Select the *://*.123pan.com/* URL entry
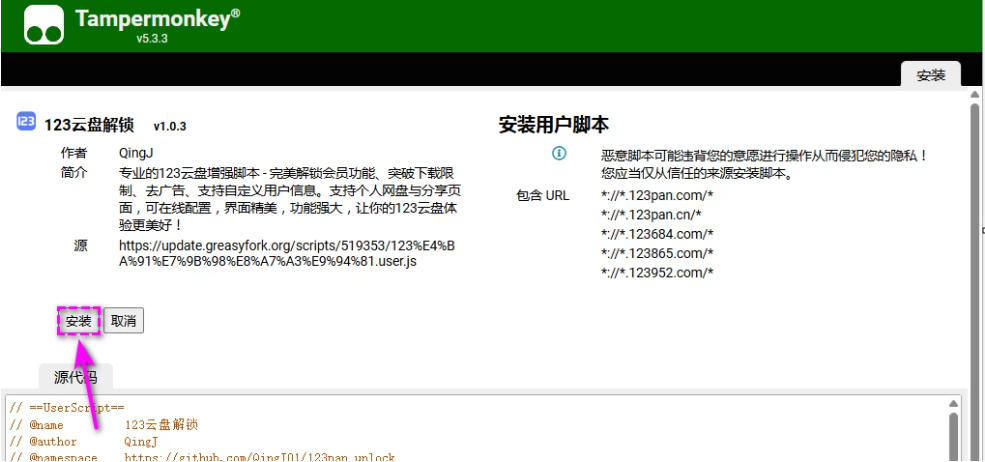This screenshot has height=462, width=985. pyautogui.click(x=657, y=195)
